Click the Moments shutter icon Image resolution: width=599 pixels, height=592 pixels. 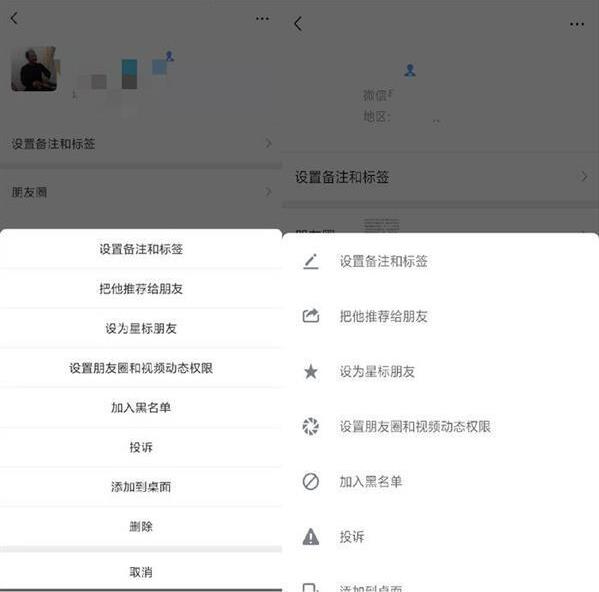(x=311, y=426)
